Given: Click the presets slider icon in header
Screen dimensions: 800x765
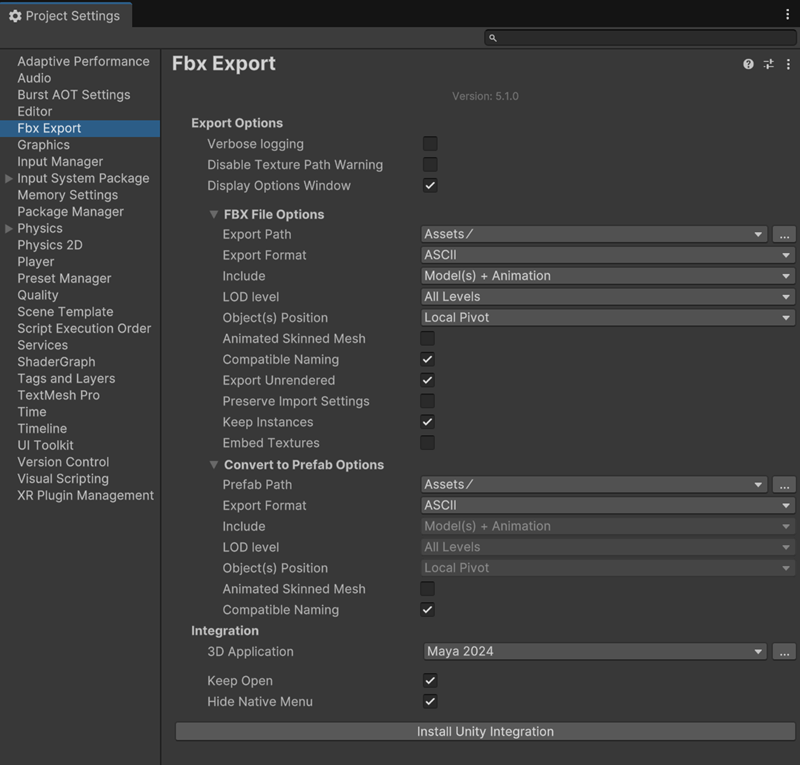Looking at the screenshot, I should [x=768, y=64].
